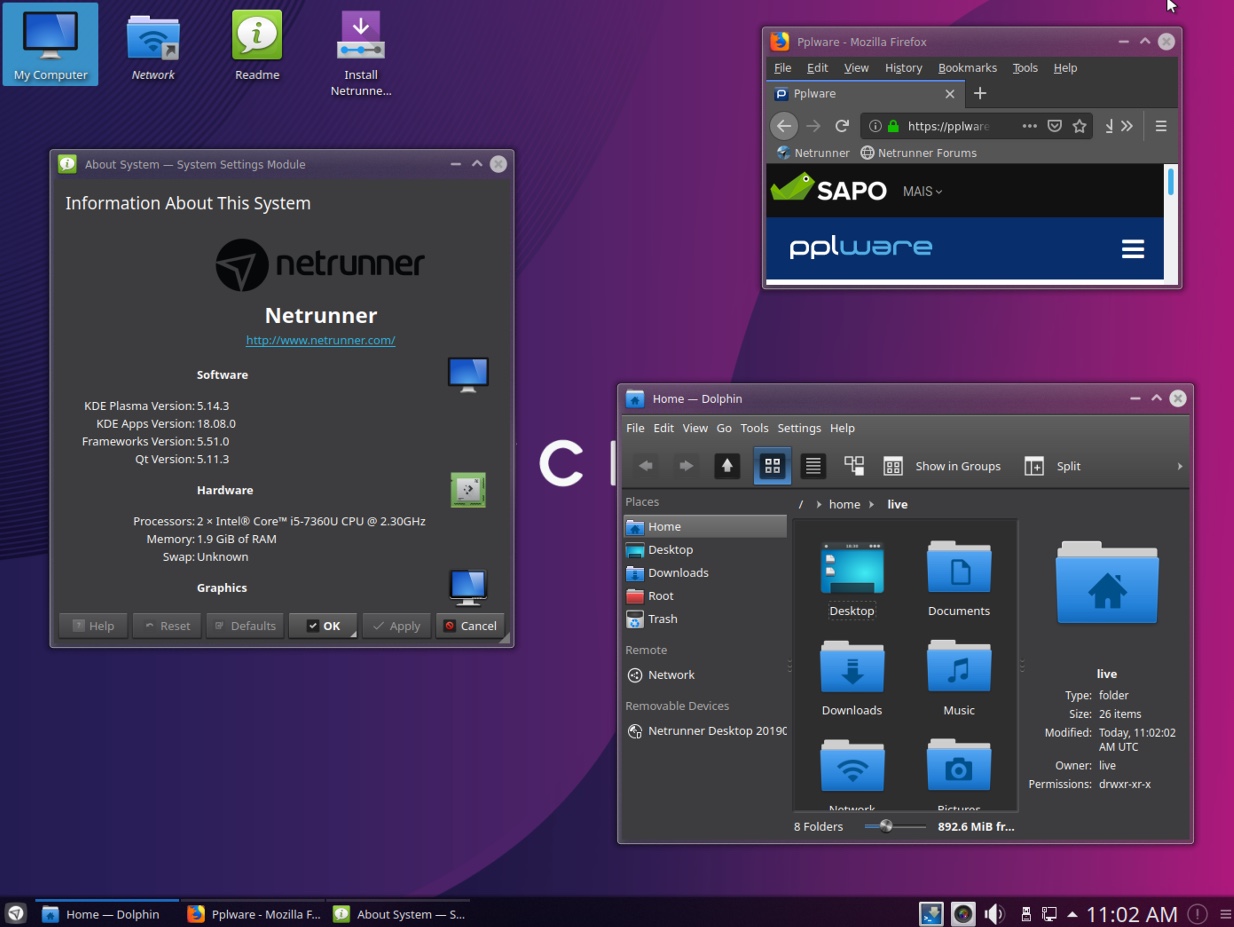The height and width of the screenshot is (927, 1234).
Task: Open the volume control in the system tray
Action: click(x=994, y=913)
